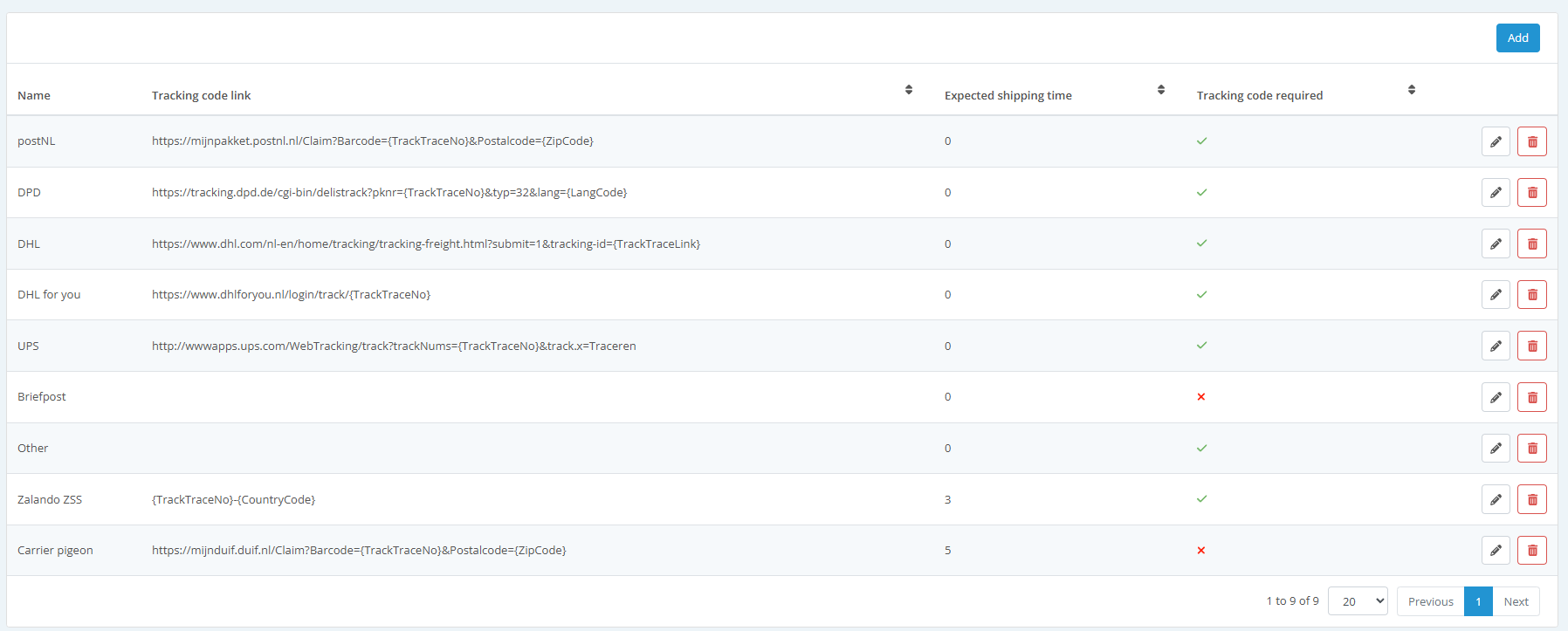Click the '1 to 9 of 9' text
The height and width of the screenshot is (631, 1568).
click(1293, 601)
